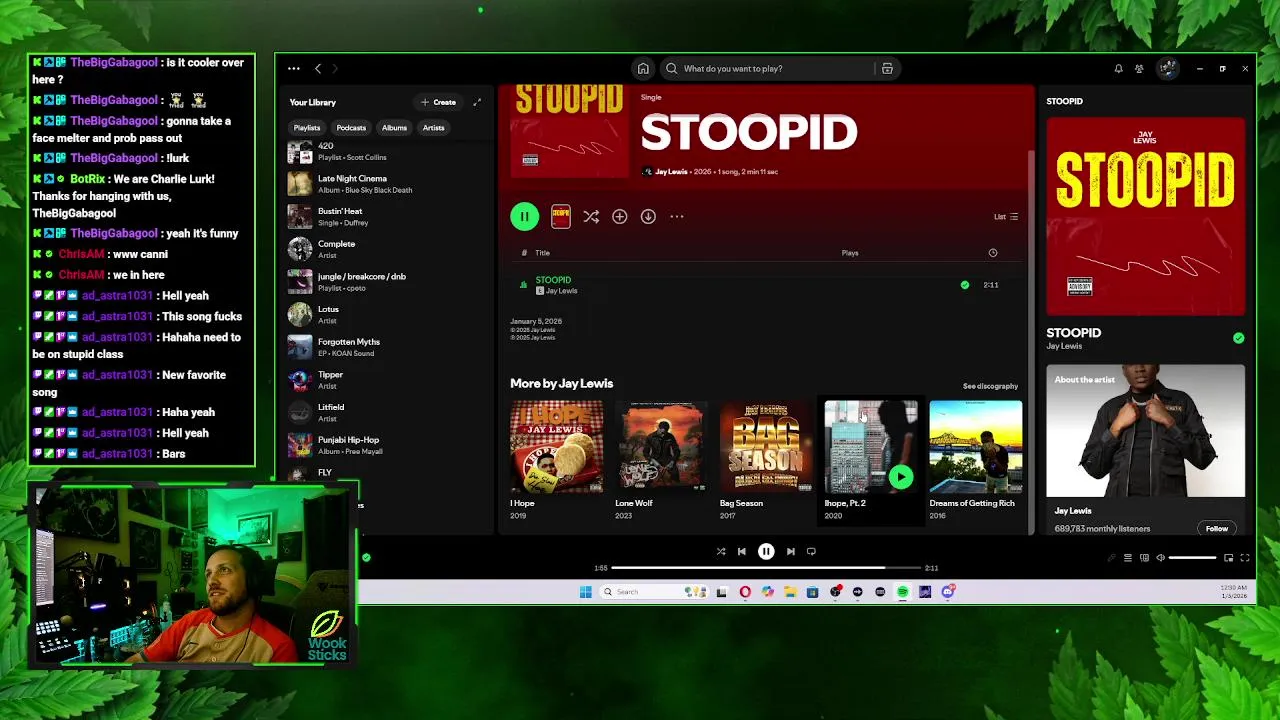
Task: Open the Create dropdown in Your Library
Action: pos(439,102)
